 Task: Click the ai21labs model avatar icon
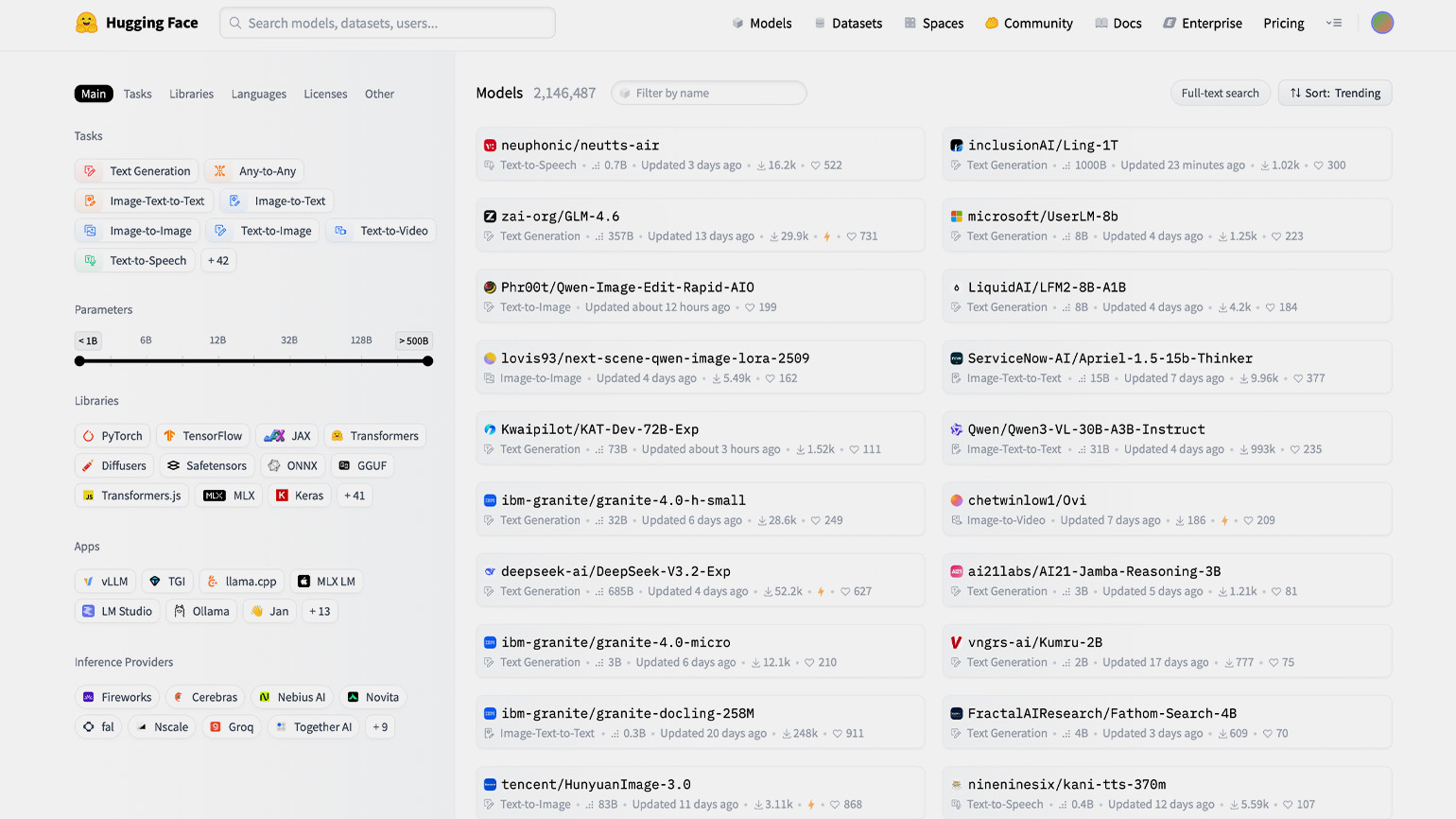point(956,571)
